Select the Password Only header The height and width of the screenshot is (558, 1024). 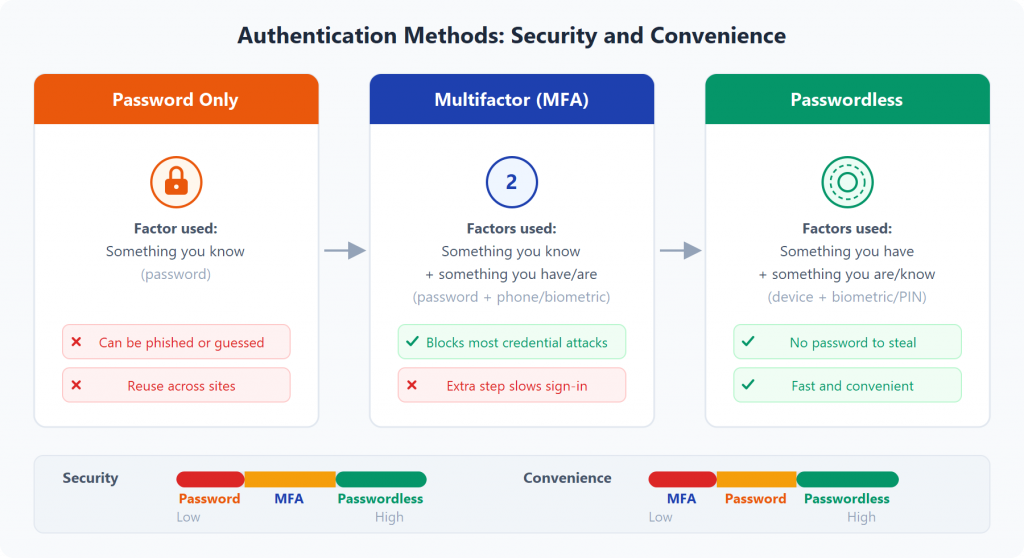coord(176,100)
